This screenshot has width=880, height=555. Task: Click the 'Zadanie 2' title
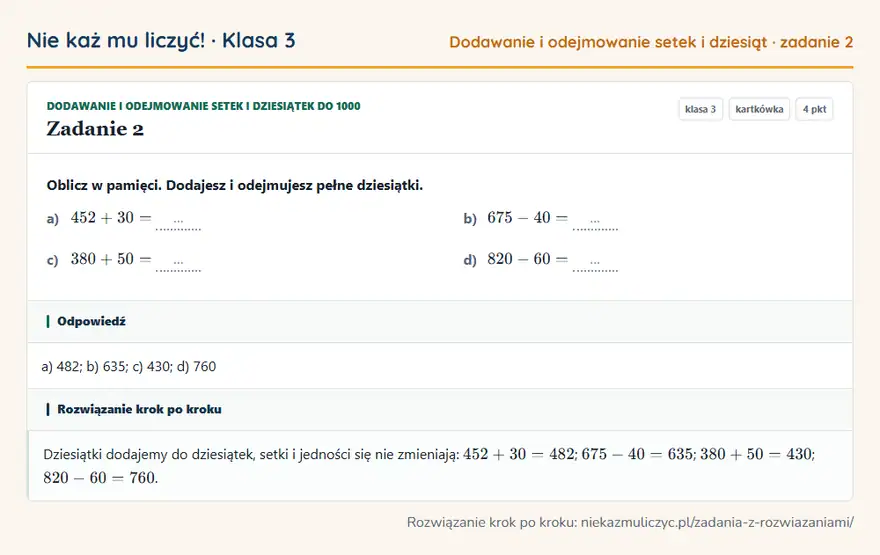coord(95,129)
